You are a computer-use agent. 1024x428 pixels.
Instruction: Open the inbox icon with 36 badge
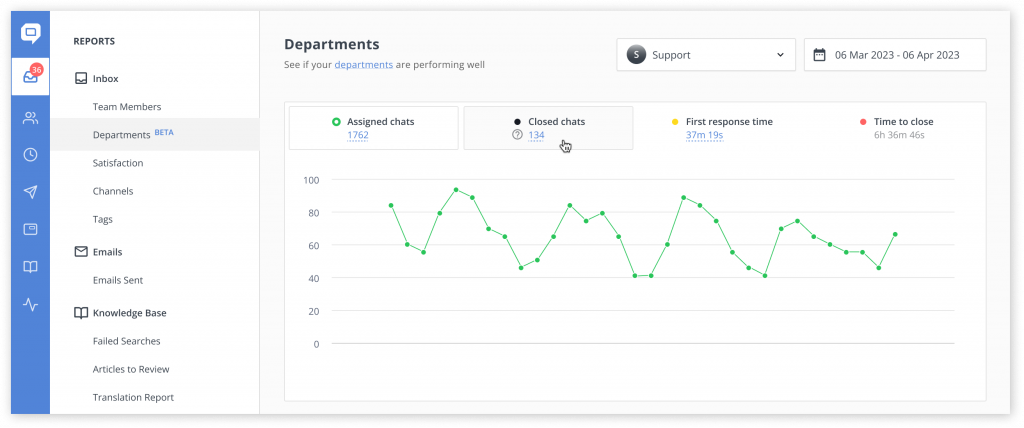point(31,76)
